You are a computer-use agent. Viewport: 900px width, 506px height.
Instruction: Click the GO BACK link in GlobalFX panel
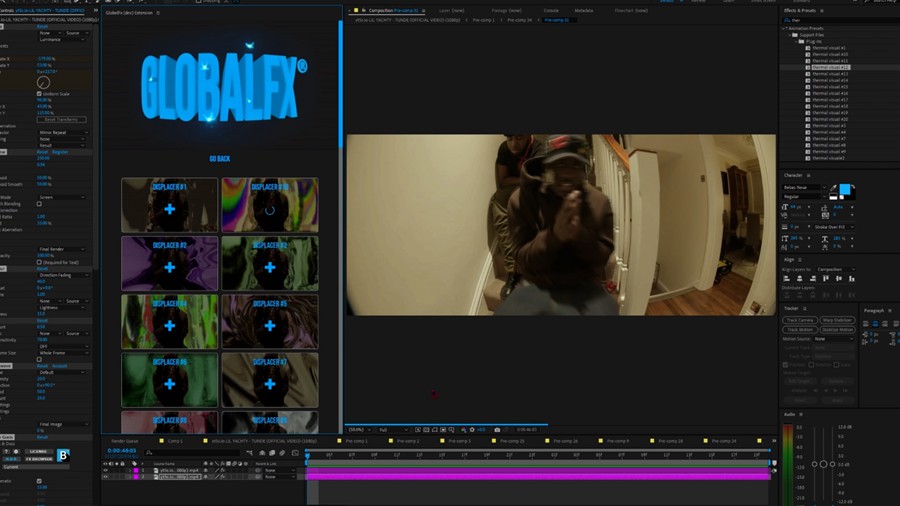tap(219, 159)
